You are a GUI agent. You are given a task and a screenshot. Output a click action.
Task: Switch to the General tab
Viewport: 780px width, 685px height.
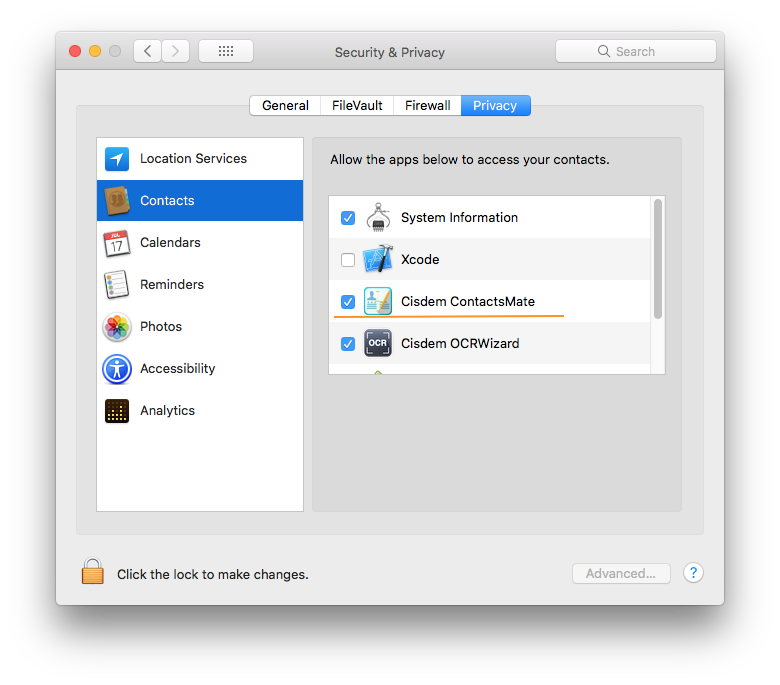click(285, 105)
